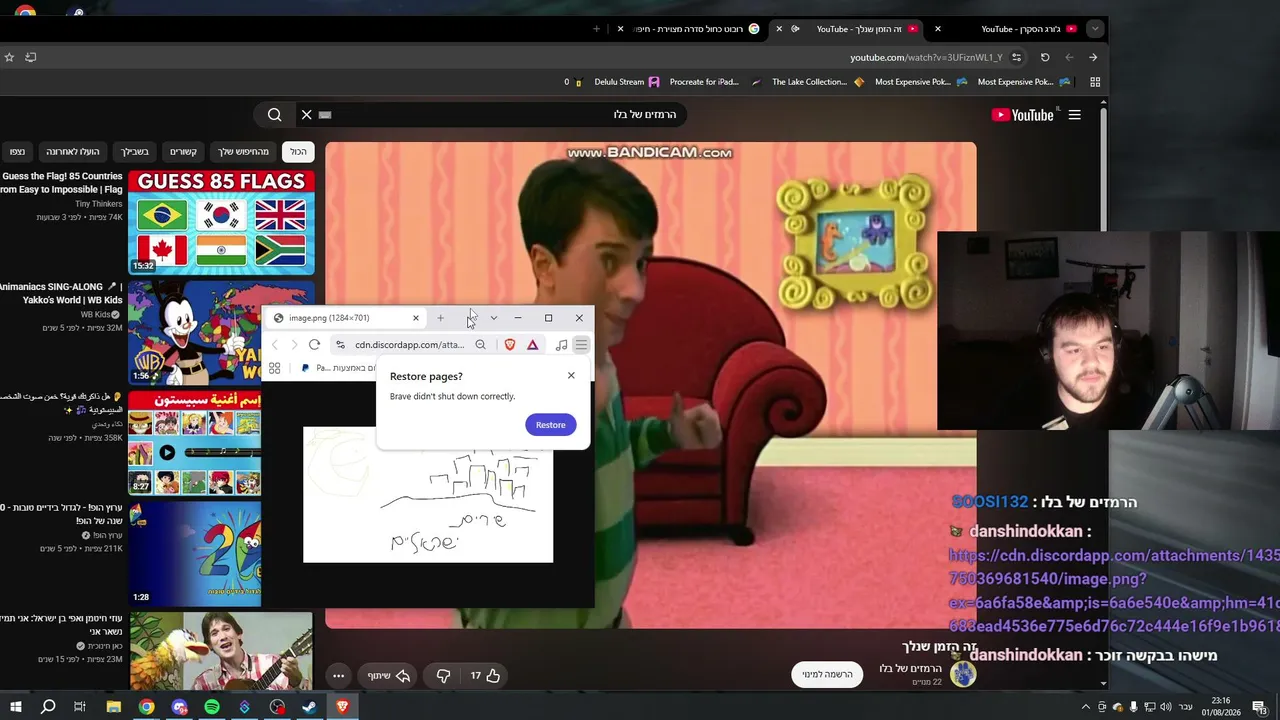
Task: Select the בשבילך filter chip
Action: [135, 152]
